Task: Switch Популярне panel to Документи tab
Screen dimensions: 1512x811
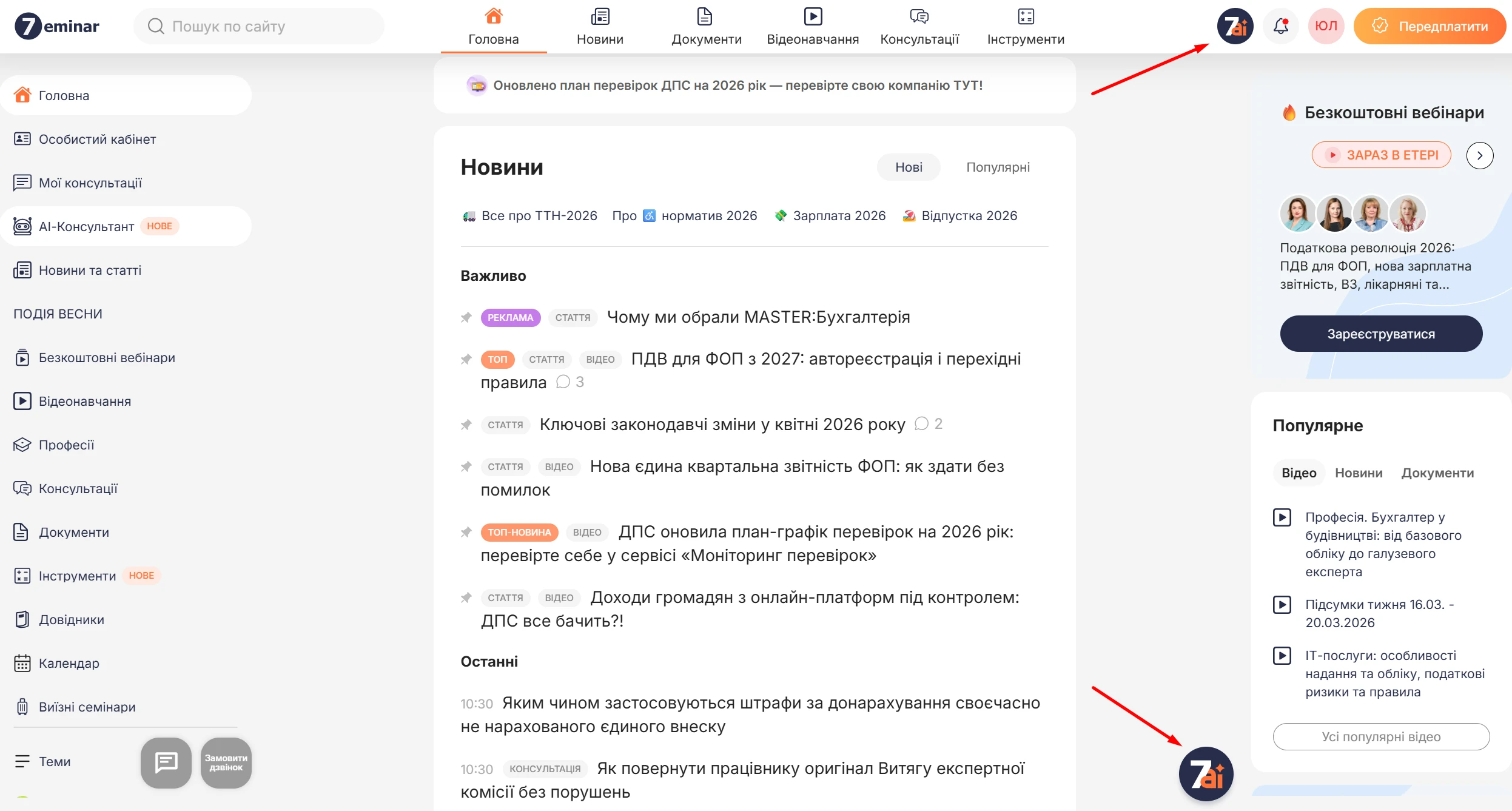Action: pos(1437,473)
